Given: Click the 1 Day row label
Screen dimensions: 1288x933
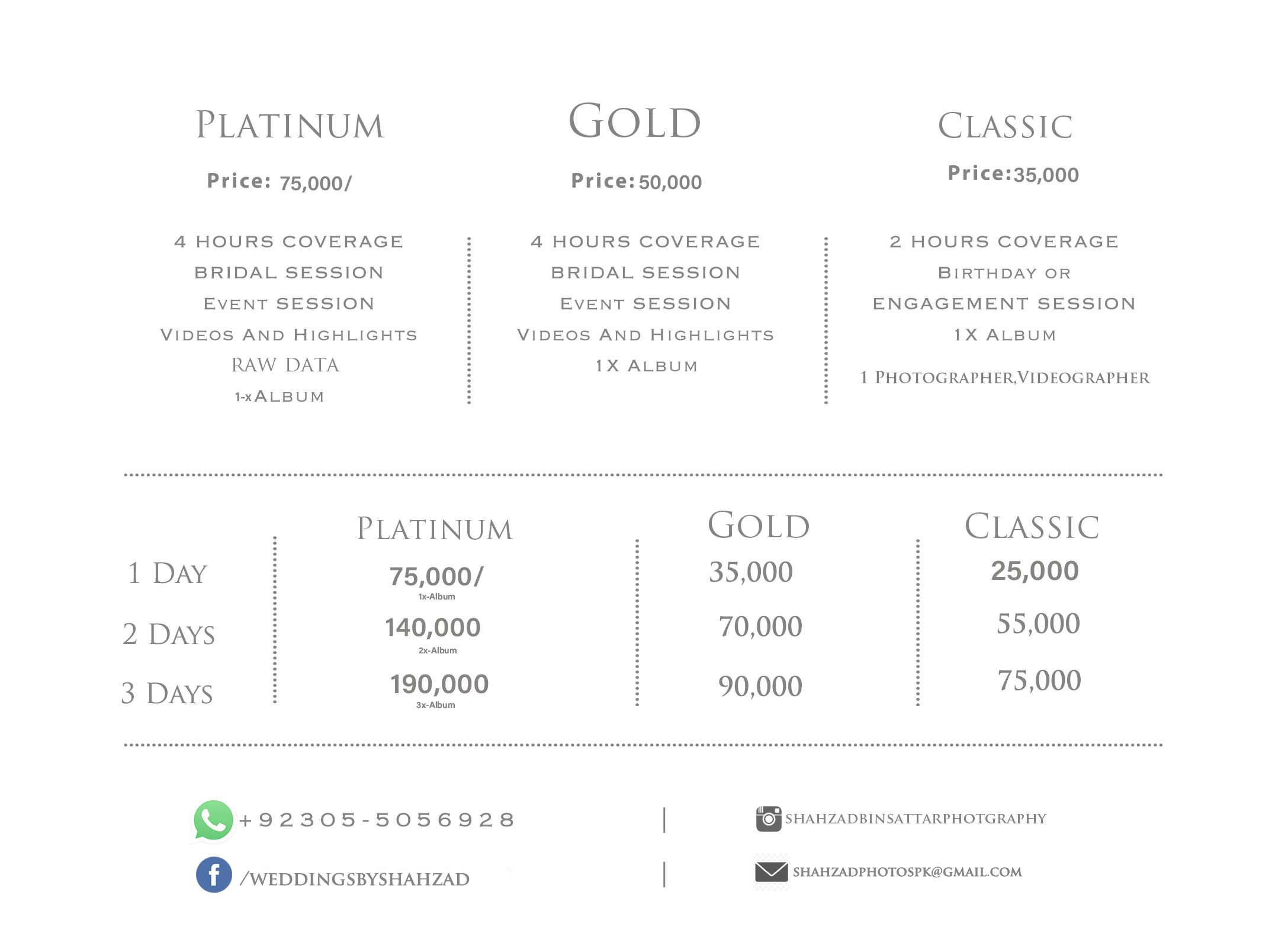Looking at the screenshot, I should point(168,573).
